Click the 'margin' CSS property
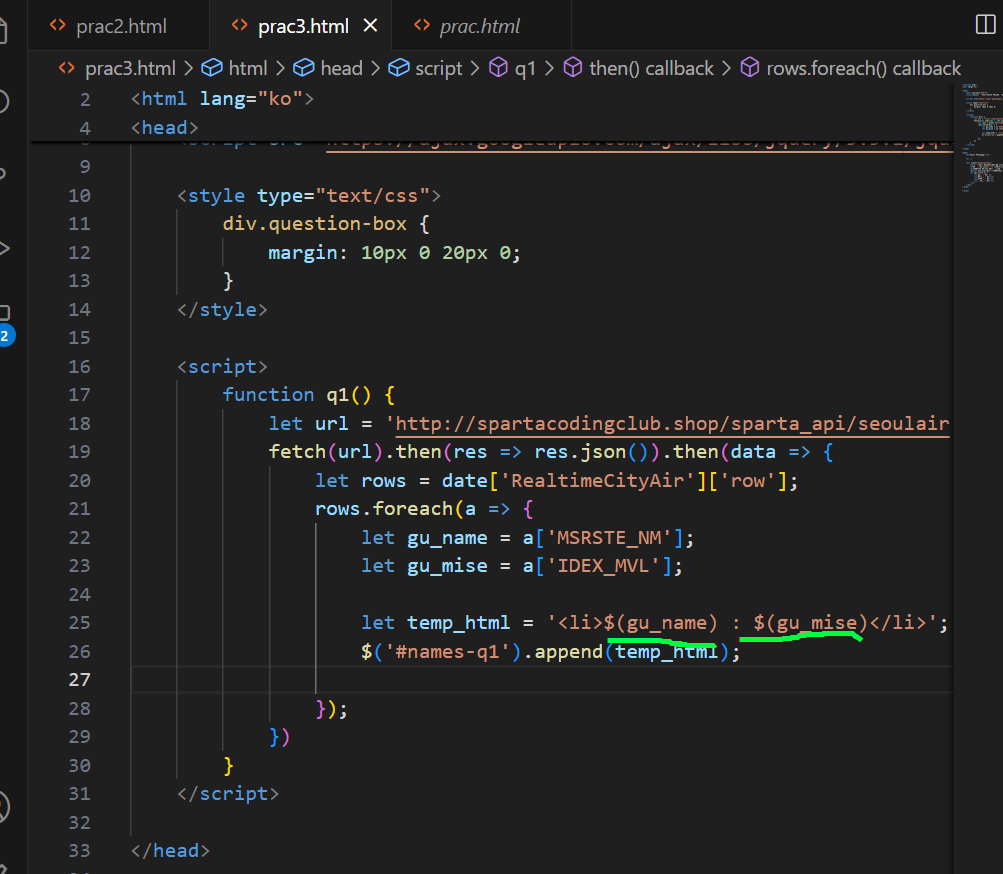 [303, 252]
